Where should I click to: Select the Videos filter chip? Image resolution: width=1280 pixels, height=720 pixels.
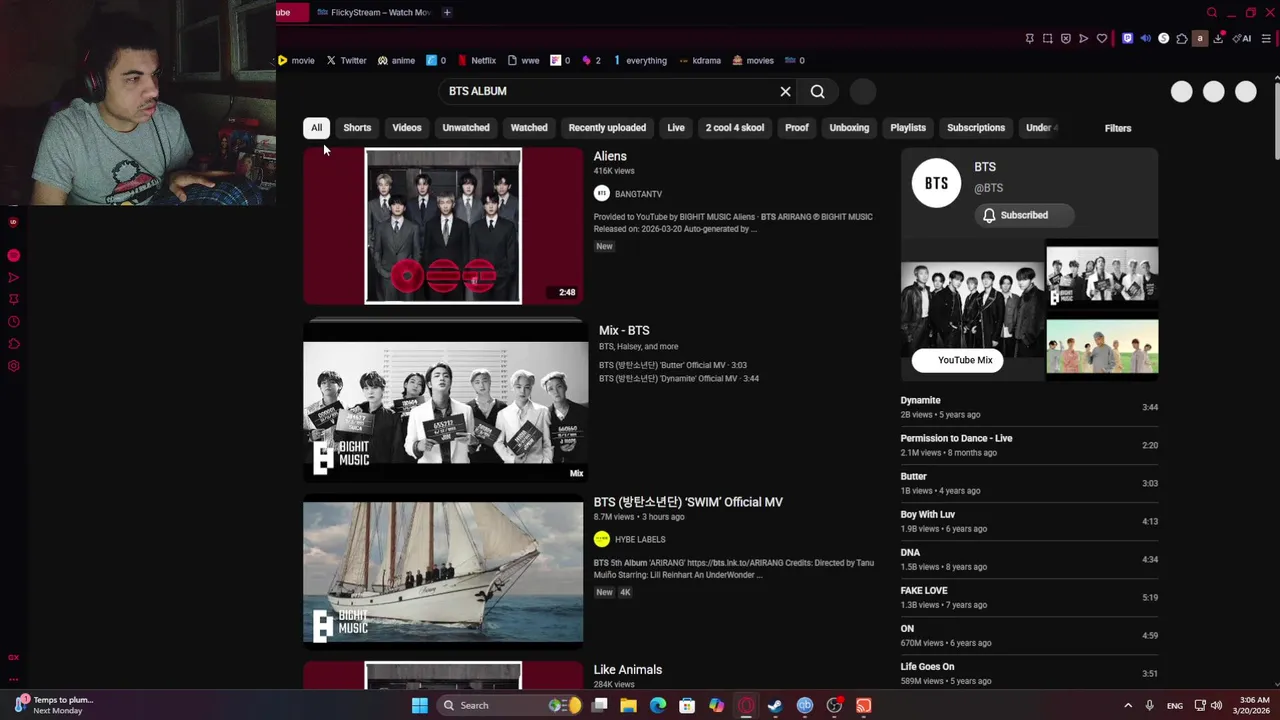407,128
